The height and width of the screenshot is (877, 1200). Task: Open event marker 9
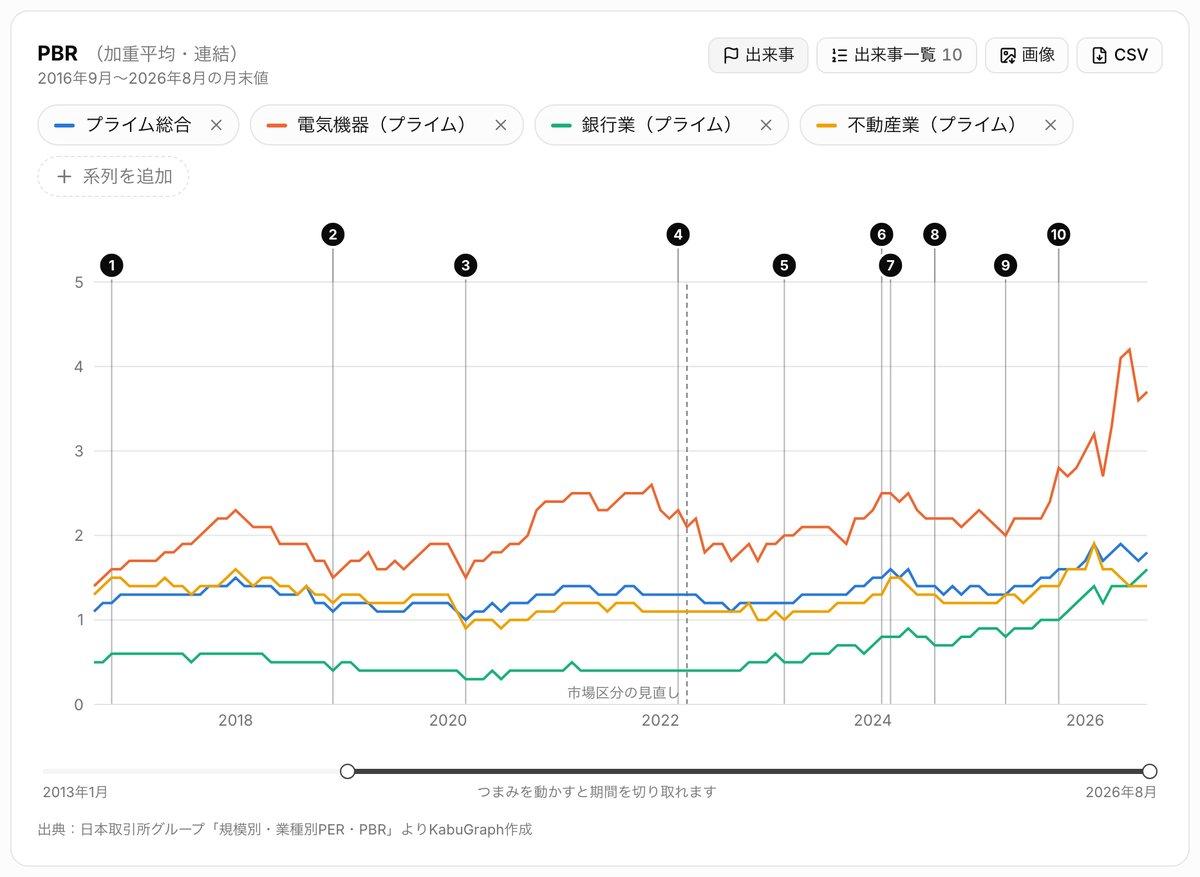1006,265
